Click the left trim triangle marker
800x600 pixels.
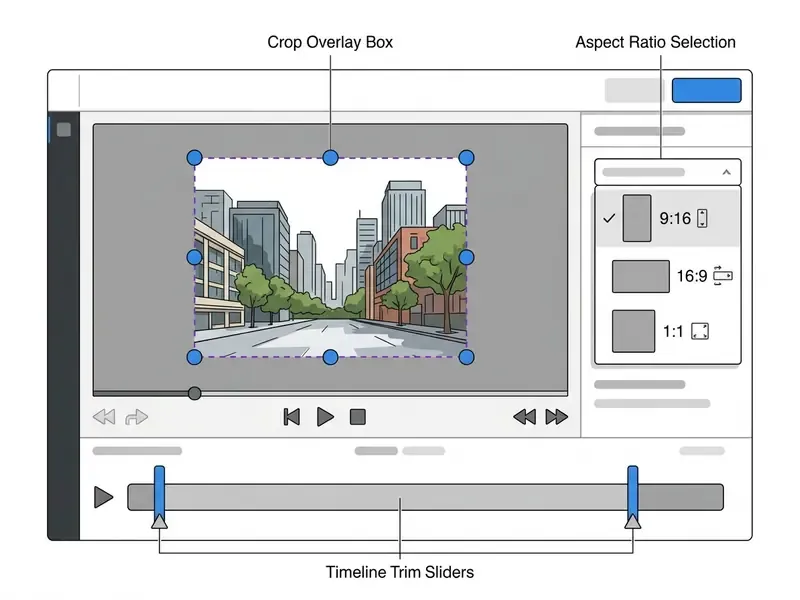[x=160, y=521]
